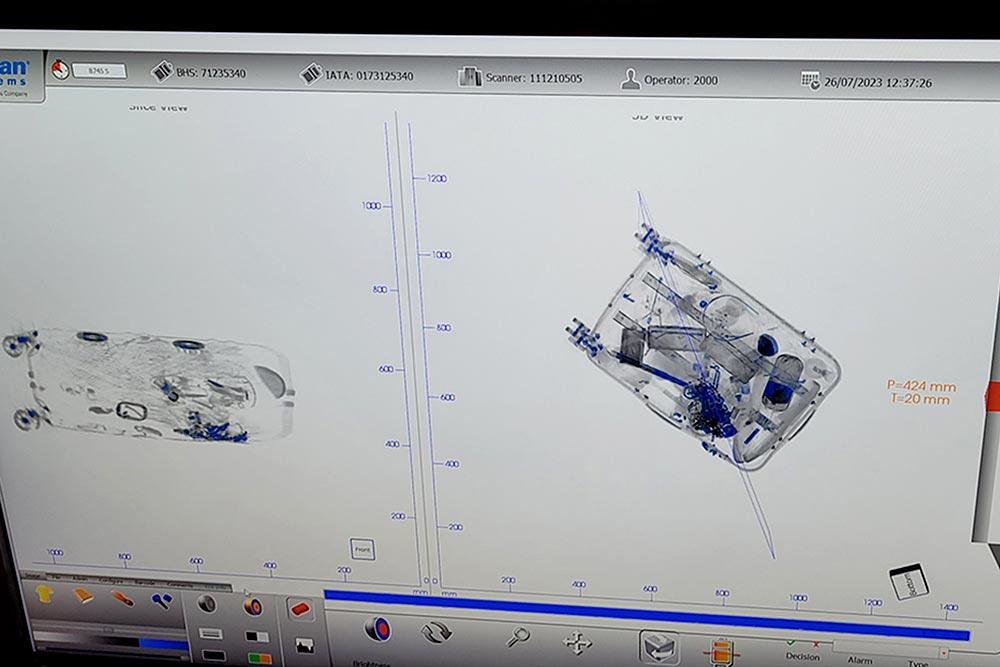The image size is (1000, 667).
Task: Click the blue progress bar
Action: tap(647, 615)
